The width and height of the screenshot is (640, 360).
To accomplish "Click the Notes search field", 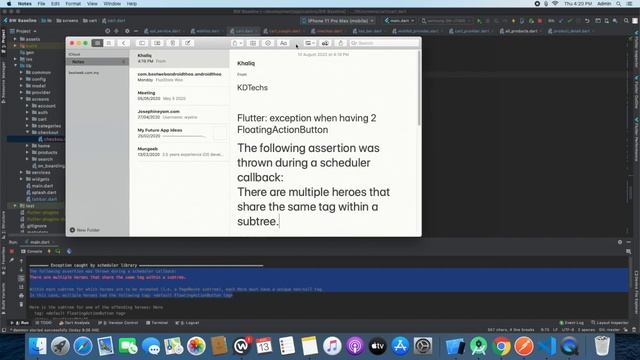I will tap(384, 43).
